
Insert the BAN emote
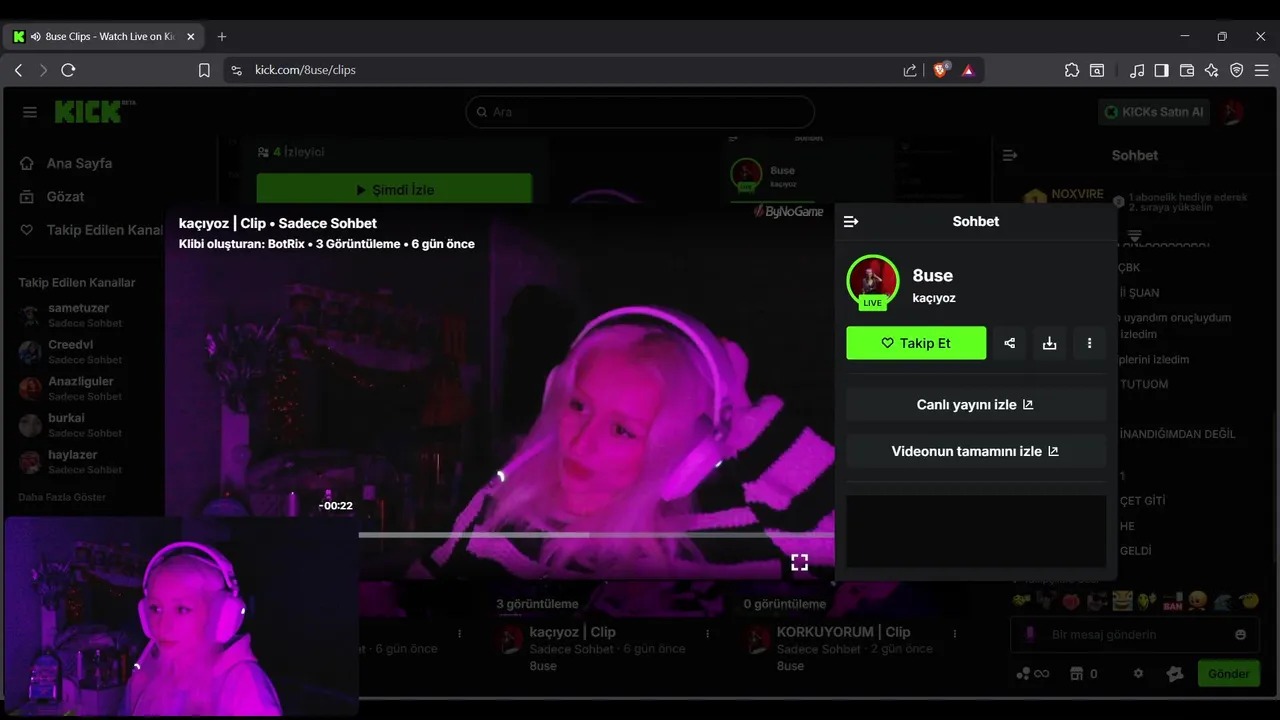point(1172,601)
